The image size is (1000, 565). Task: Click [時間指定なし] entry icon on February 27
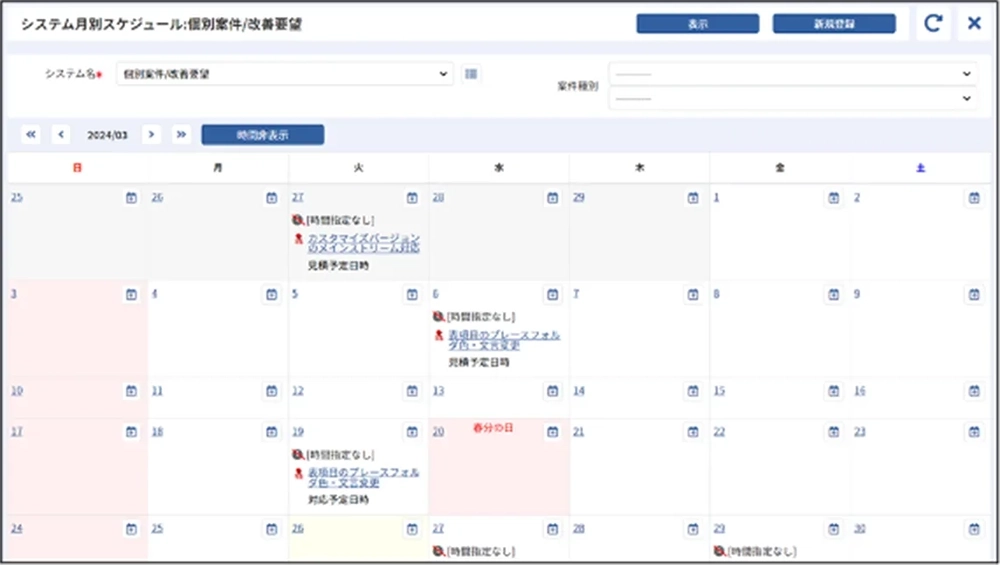298,220
